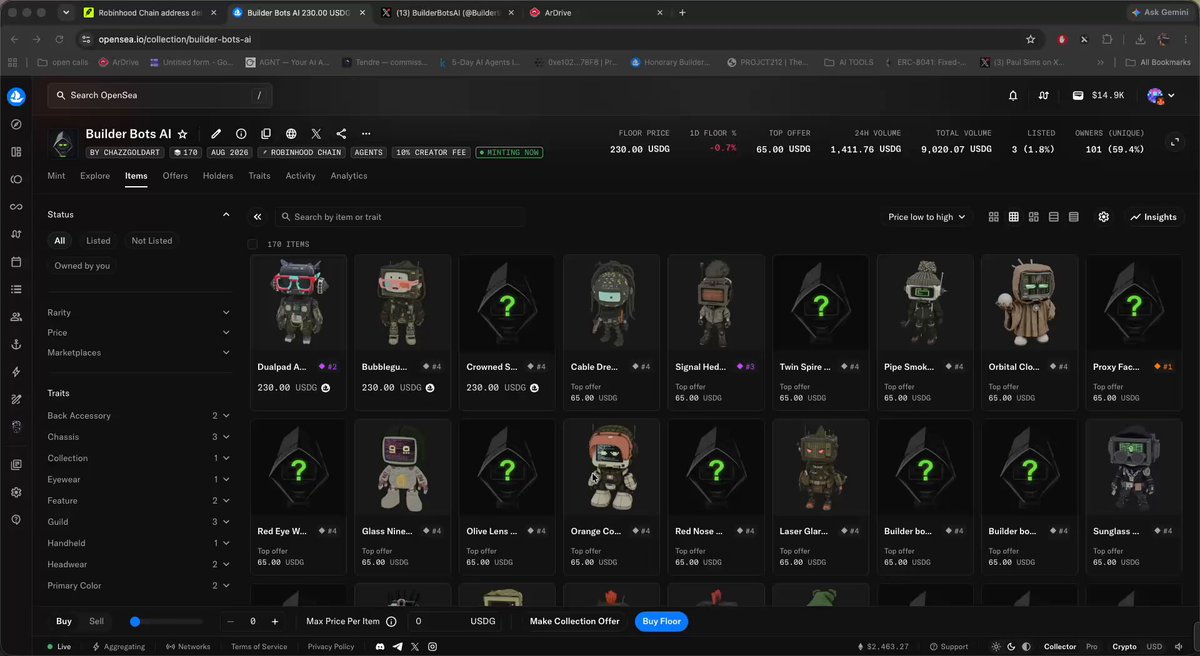Click the Buy Floor button

pyautogui.click(x=662, y=621)
